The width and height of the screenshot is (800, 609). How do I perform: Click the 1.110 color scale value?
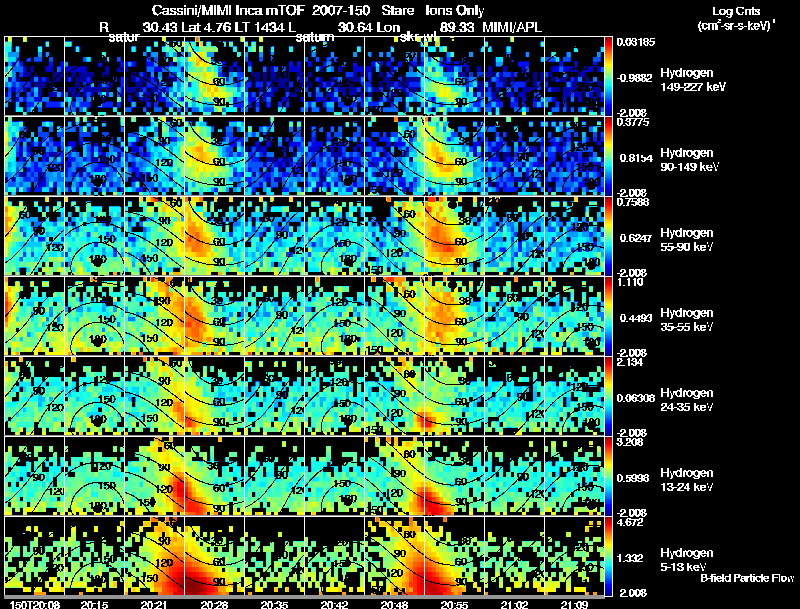point(630,282)
